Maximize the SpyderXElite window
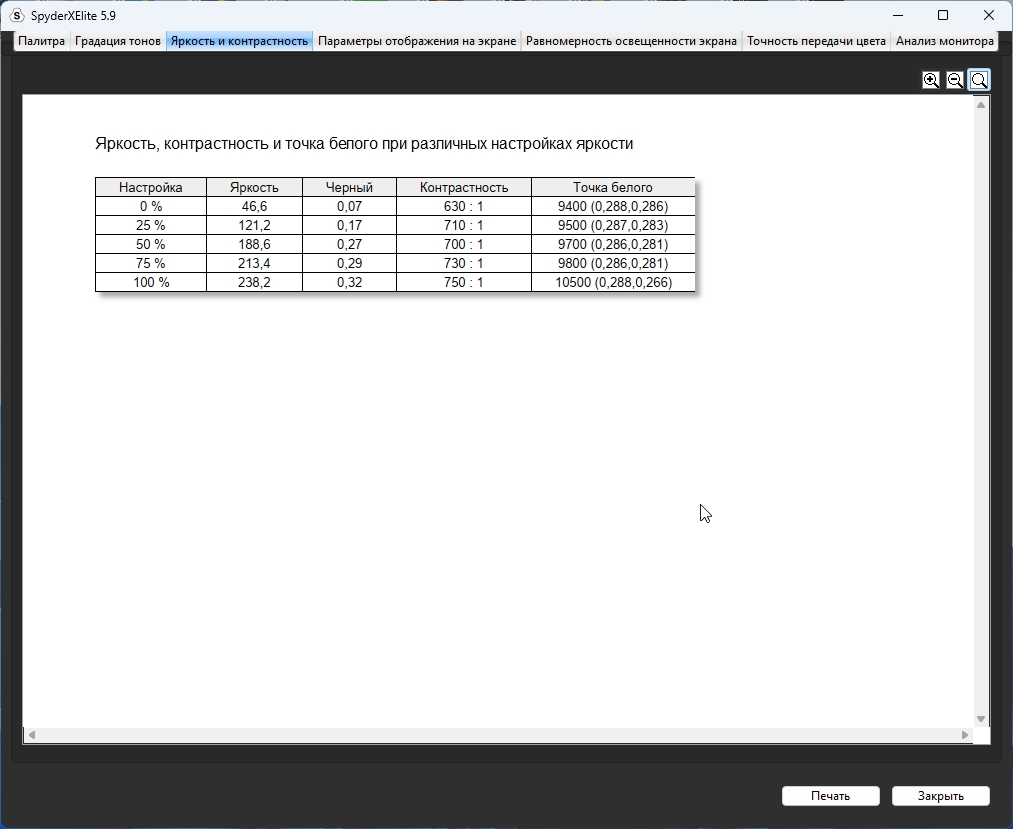Screen dimensions: 1013x829 coord(943,15)
